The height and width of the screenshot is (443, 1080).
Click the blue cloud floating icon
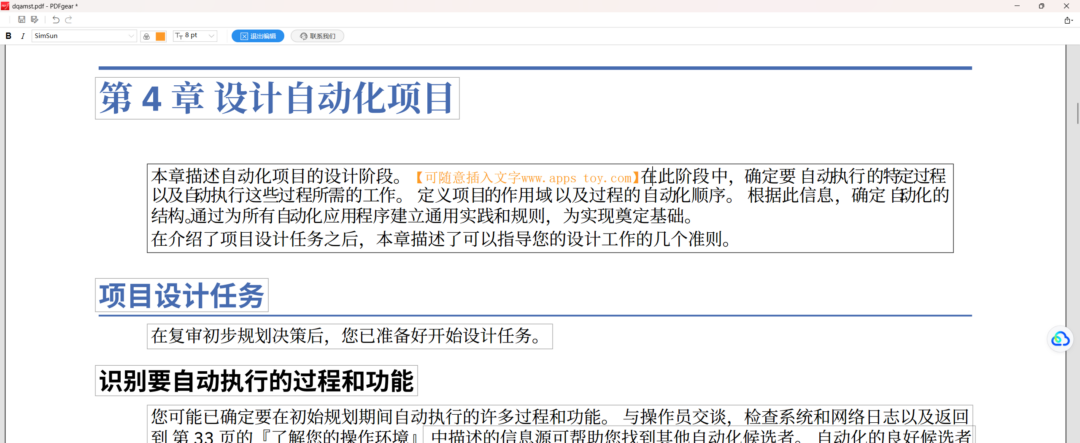pyautogui.click(x=1061, y=339)
